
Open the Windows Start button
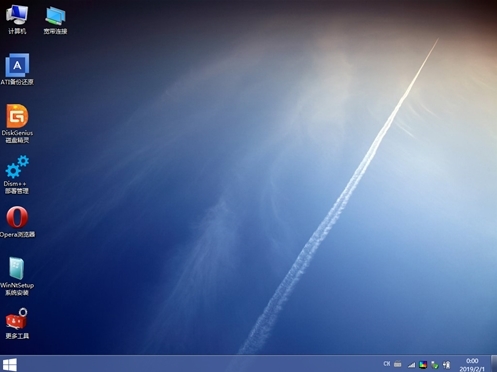[x=9, y=364]
